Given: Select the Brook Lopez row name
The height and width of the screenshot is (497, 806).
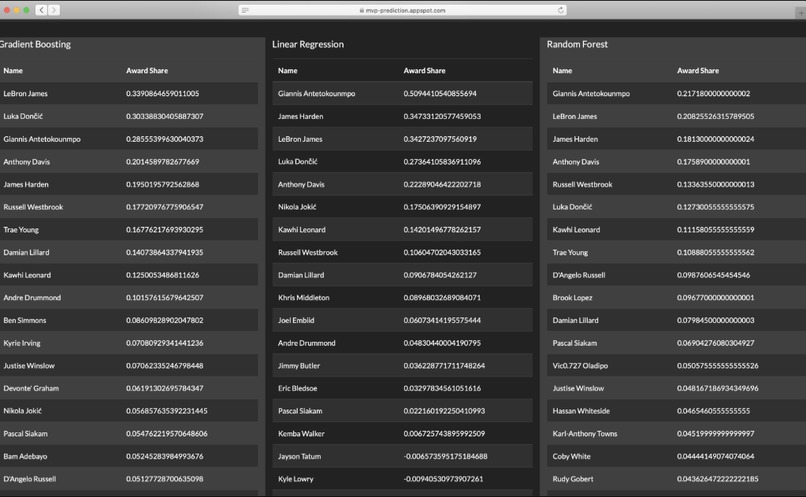Looking at the screenshot, I should (572, 298).
